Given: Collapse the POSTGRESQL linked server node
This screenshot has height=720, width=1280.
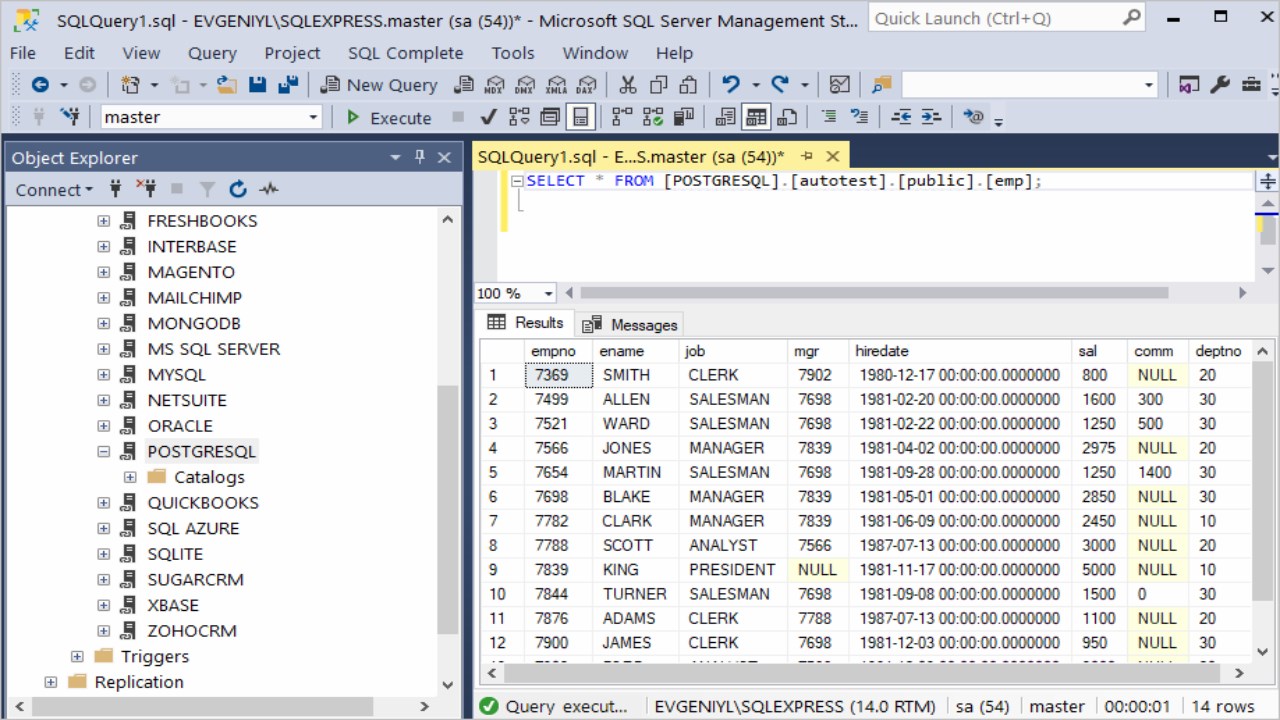Looking at the screenshot, I should pyautogui.click(x=103, y=451).
